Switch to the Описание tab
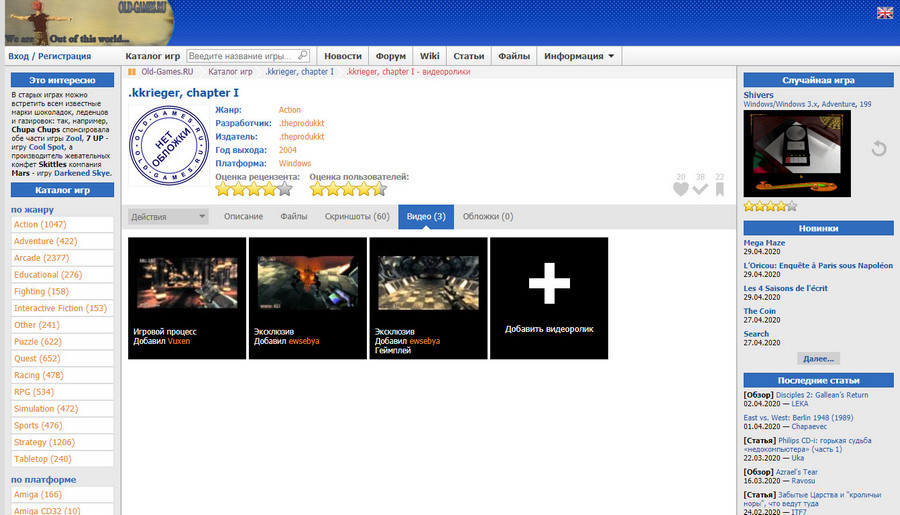Viewport: 900px width, 515px height. click(x=243, y=216)
